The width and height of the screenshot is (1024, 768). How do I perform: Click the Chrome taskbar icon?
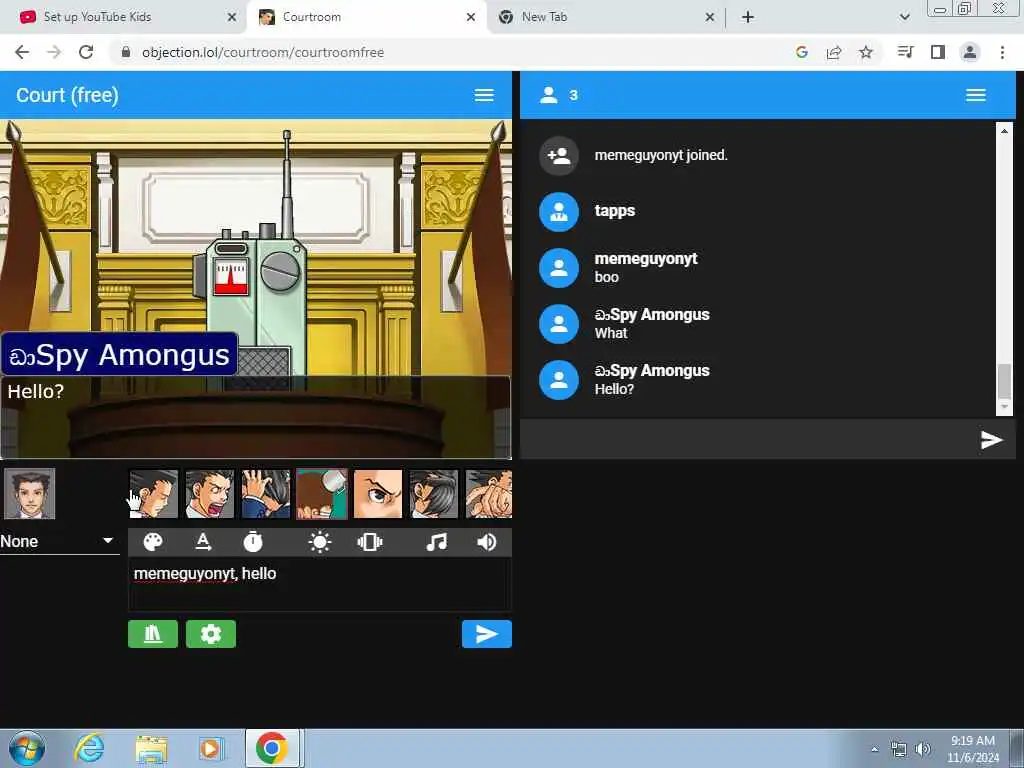click(272, 748)
